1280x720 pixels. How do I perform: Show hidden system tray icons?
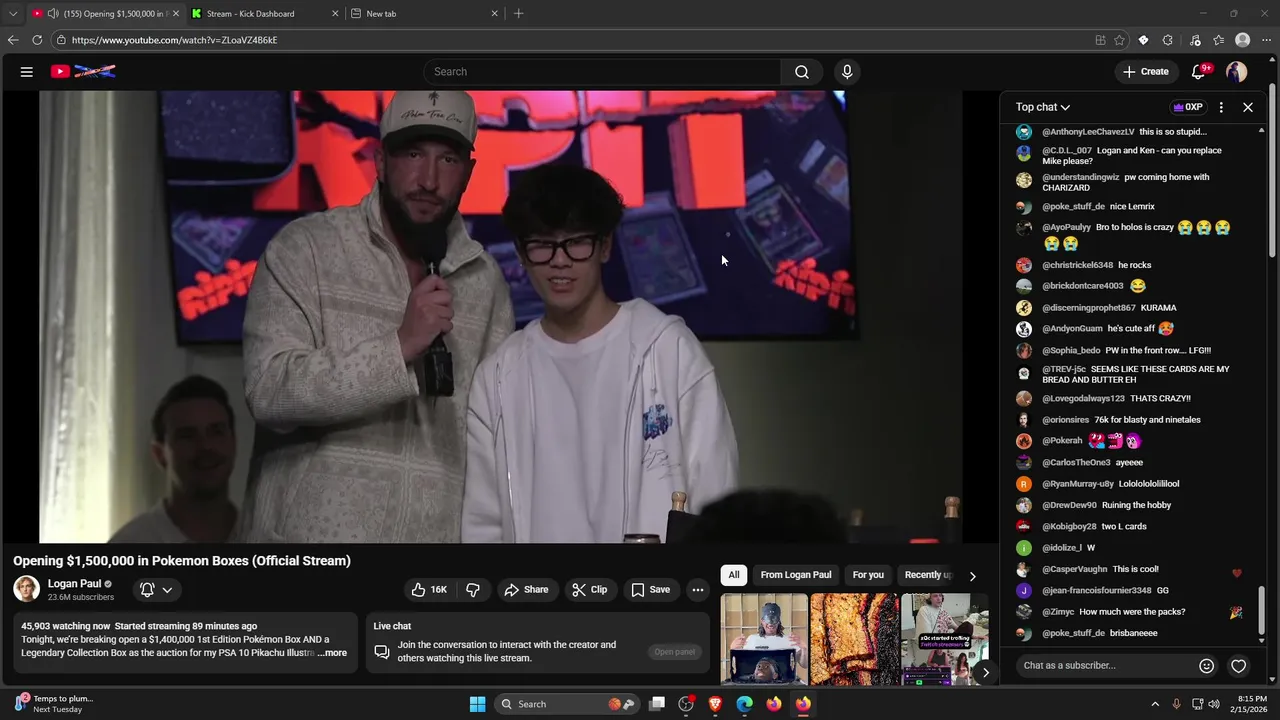click(1155, 704)
